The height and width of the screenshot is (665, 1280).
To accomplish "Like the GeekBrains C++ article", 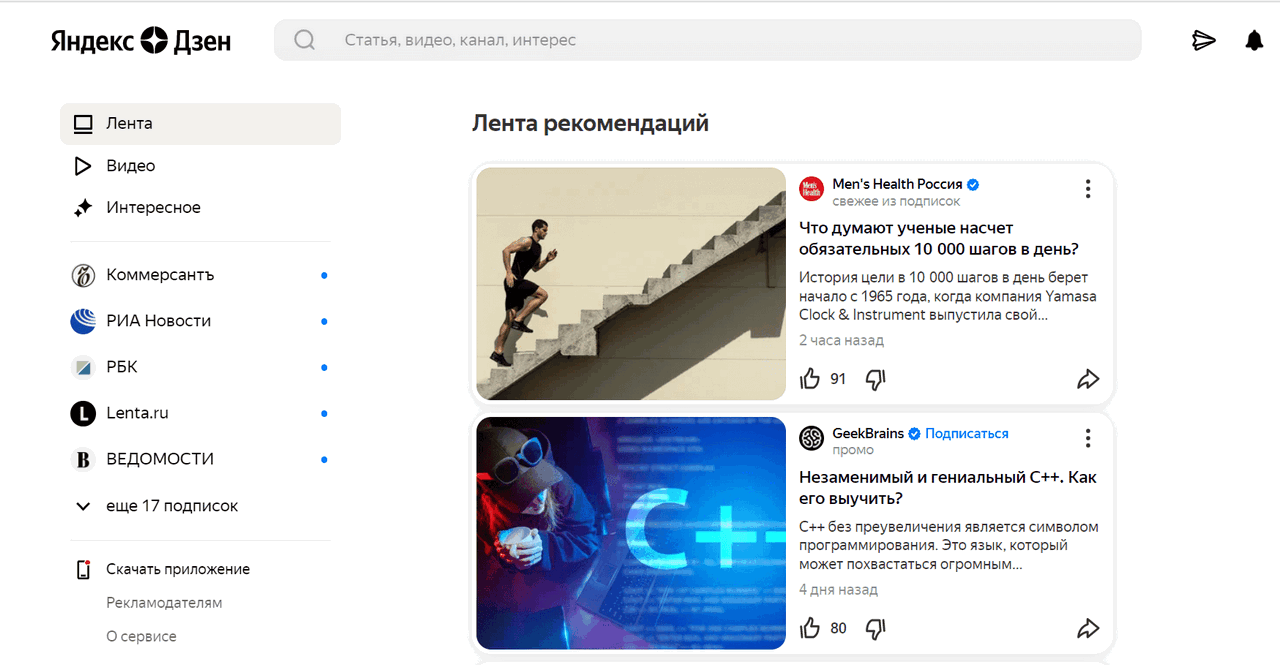I will [810, 628].
